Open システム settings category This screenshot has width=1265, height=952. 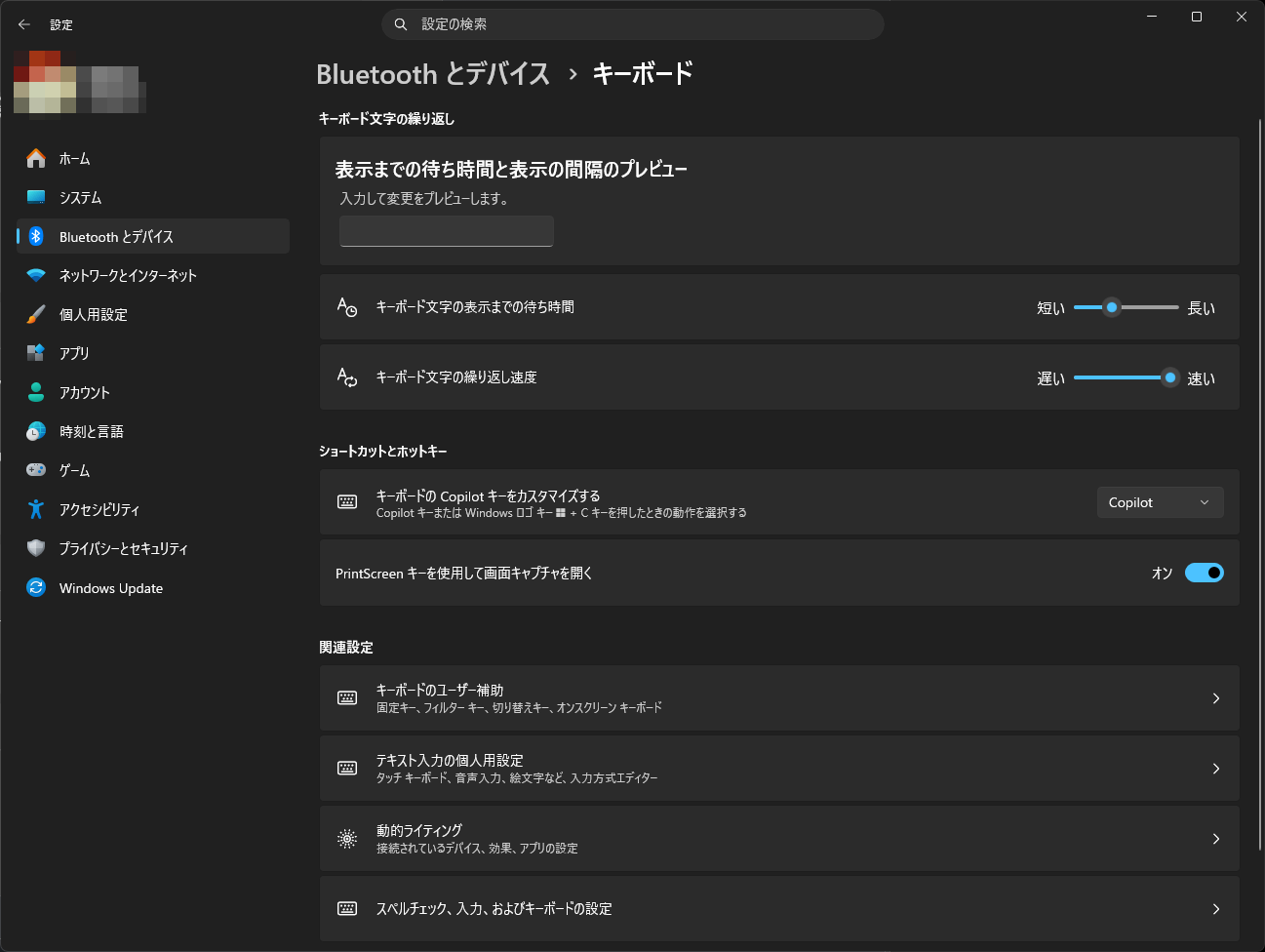pos(153,197)
